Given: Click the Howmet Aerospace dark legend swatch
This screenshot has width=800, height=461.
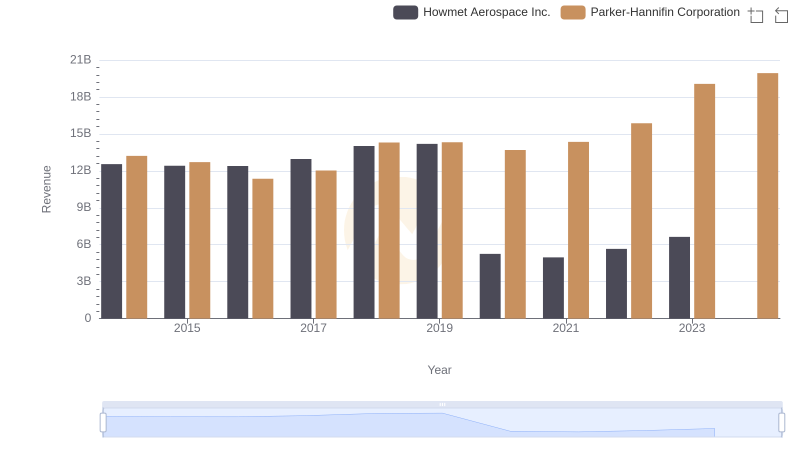Looking at the screenshot, I should [406, 12].
